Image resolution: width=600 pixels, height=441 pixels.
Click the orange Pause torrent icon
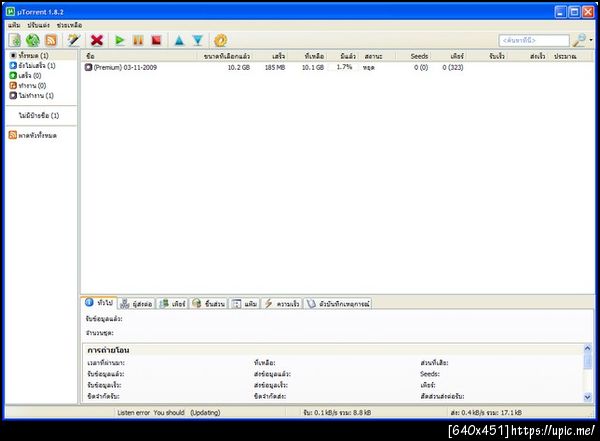point(138,40)
